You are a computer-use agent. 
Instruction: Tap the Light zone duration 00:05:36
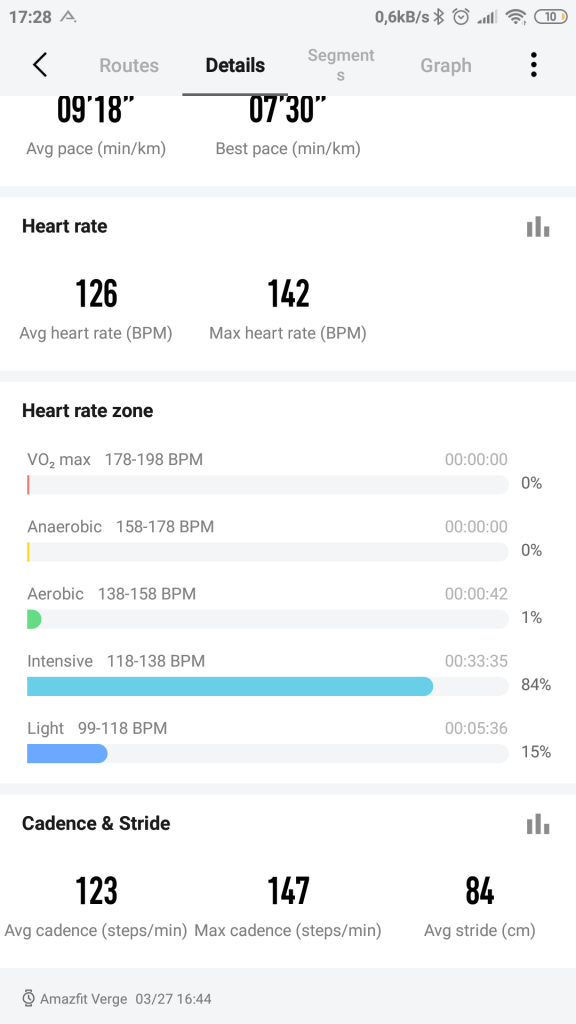click(x=477, y=728)
